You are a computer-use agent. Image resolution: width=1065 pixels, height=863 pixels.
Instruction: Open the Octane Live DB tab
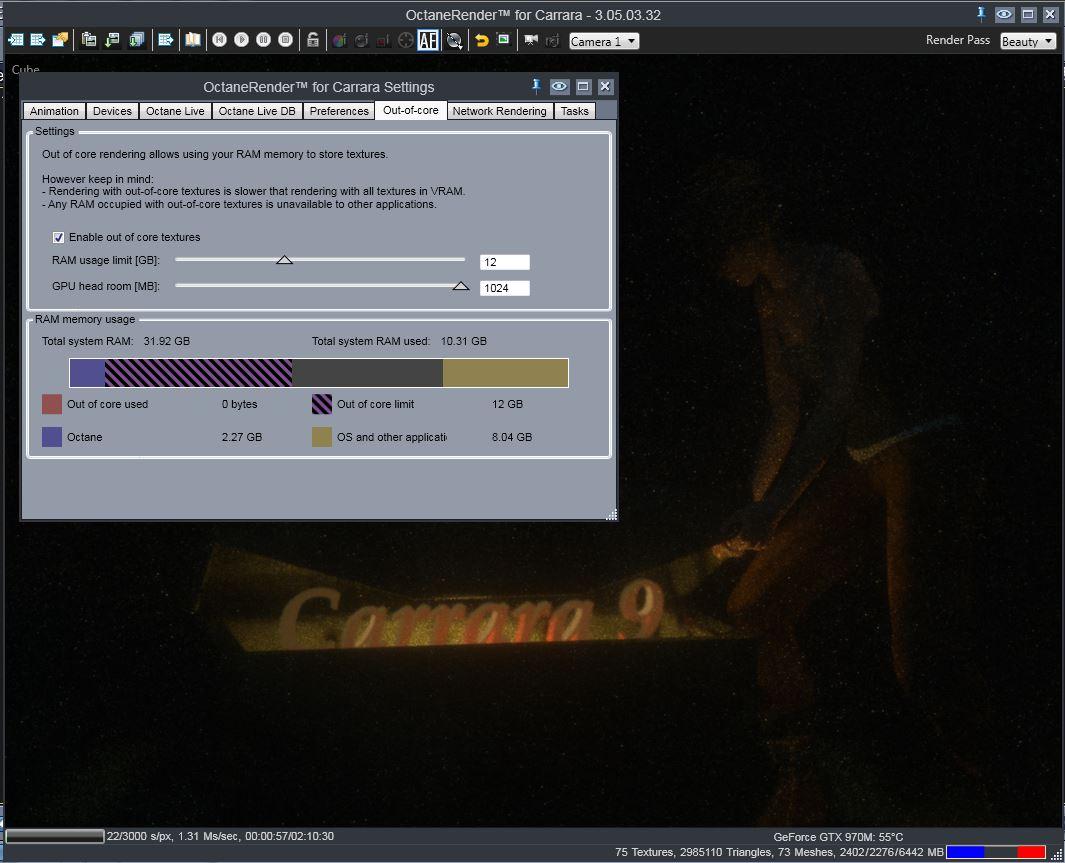click(x=257, y=111)
